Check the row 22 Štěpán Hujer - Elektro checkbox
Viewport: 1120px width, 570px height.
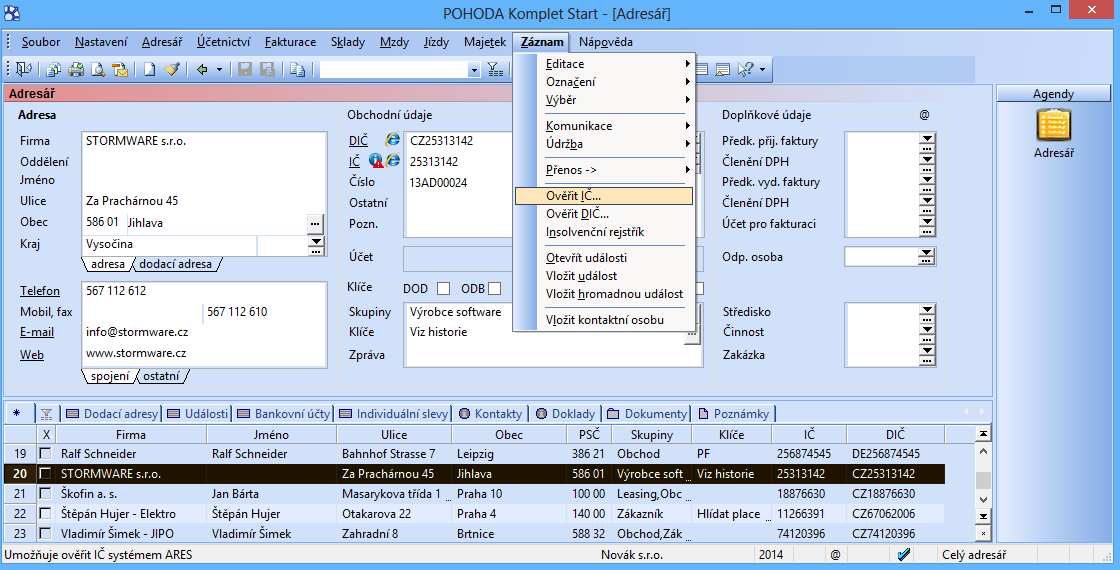(46, 514)
